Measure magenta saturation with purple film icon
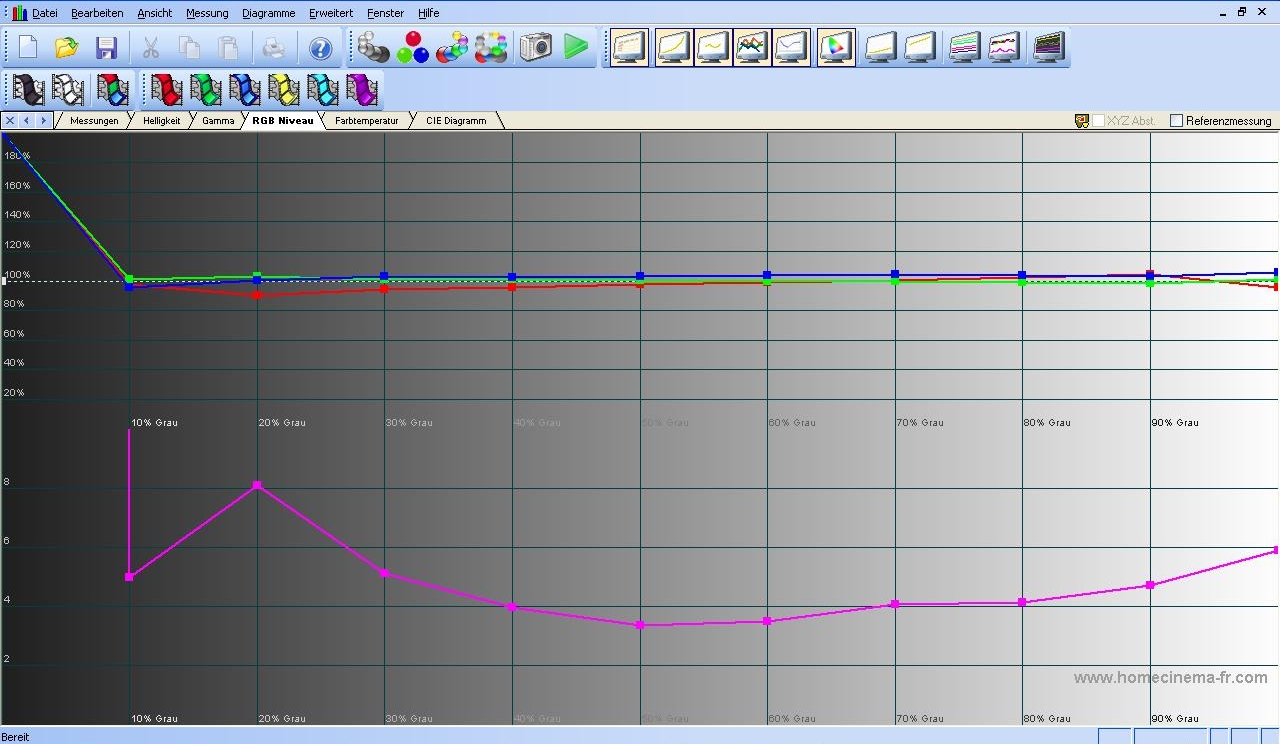1280x744 pixels. (362, 90)
